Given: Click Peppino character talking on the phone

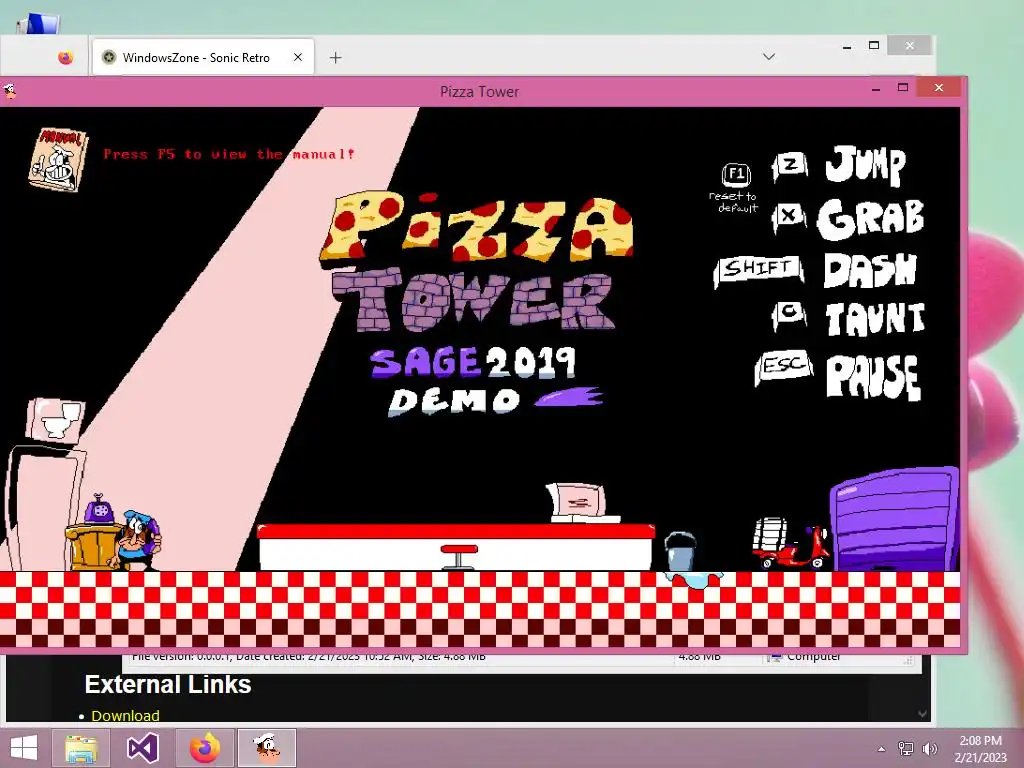Looking at the screenshot, I should point(136,541).
